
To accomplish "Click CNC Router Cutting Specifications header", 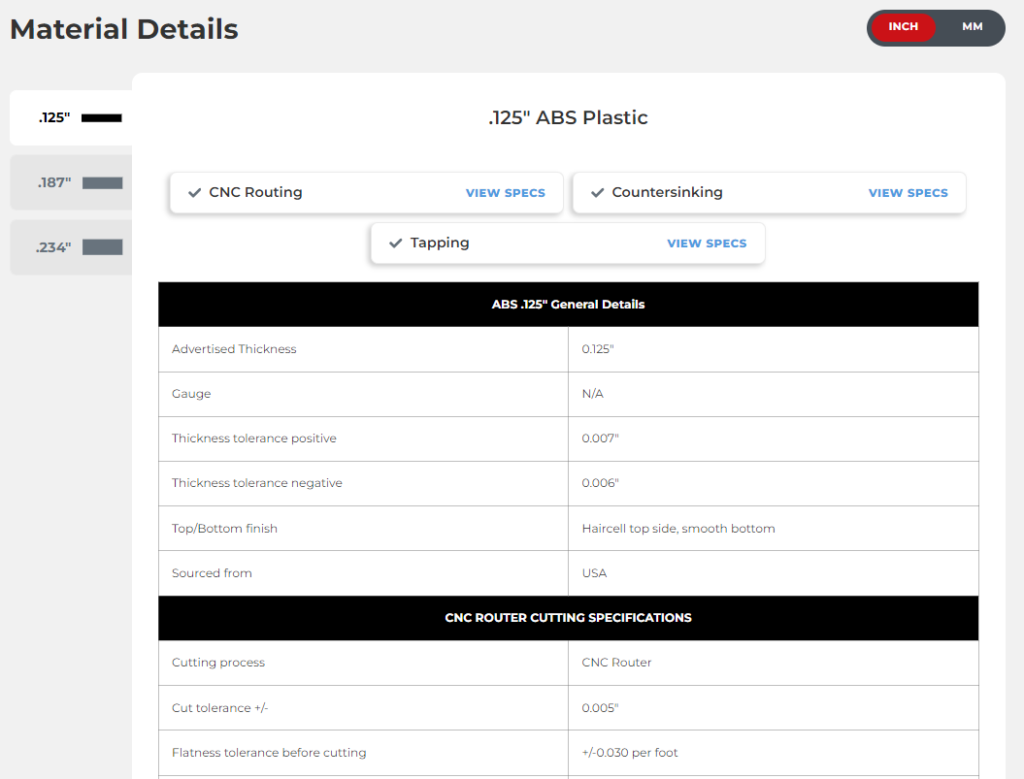I will click(568, 618).
